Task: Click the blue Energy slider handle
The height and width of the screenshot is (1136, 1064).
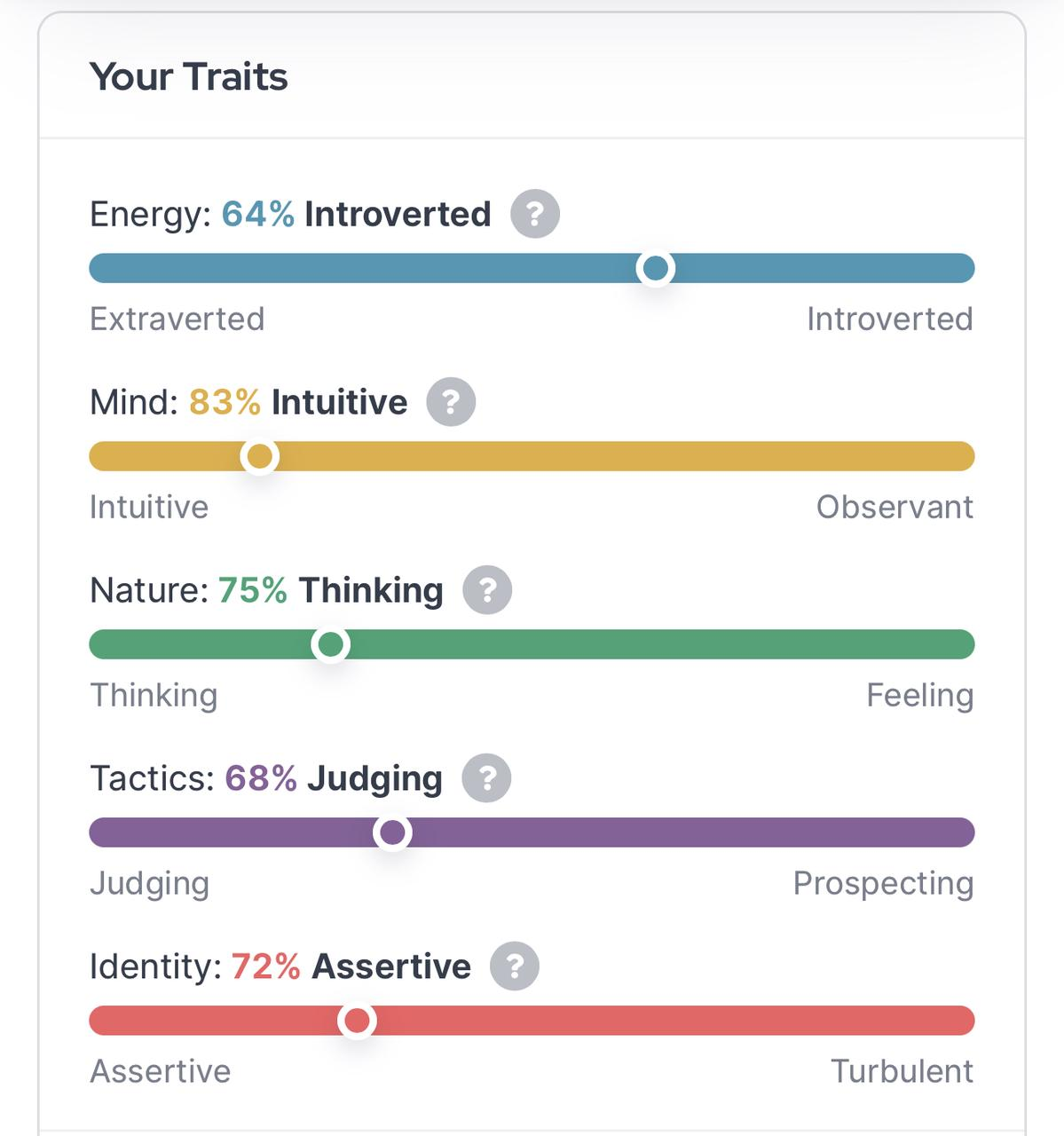Action: click(x=655, y=268)
